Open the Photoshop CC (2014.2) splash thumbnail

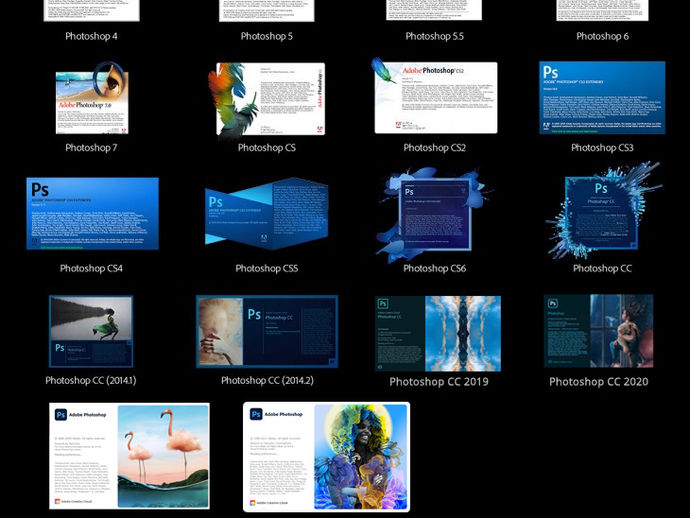click(x=267, y=331)
